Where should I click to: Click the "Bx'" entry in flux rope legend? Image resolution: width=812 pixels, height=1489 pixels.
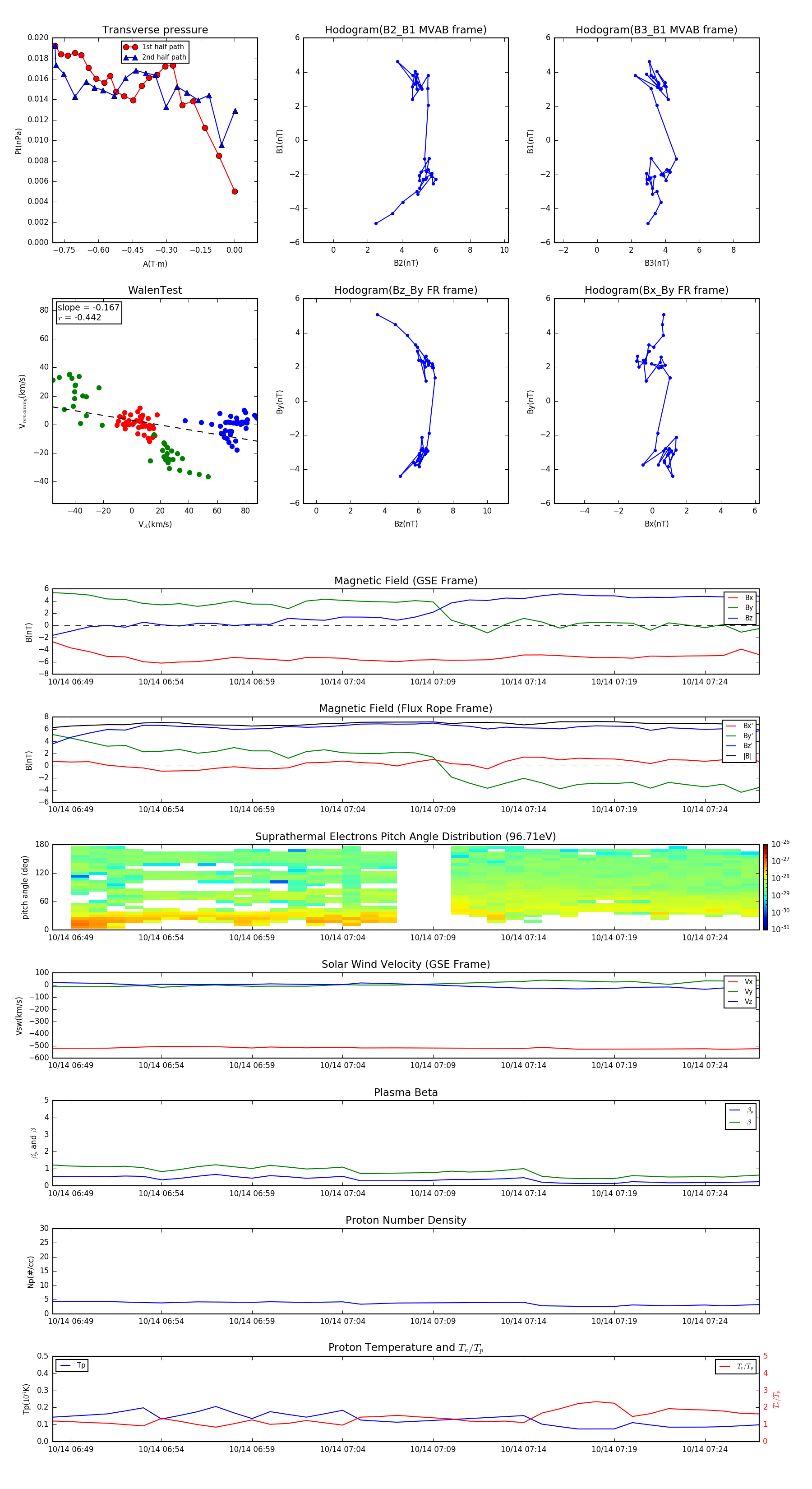pyautogui.click(x=740, y=726)
